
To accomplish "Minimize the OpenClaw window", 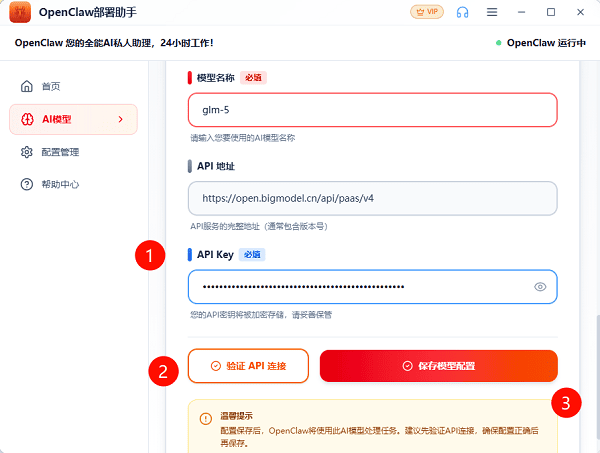I will pyautogui.click(x=521, y=12).
